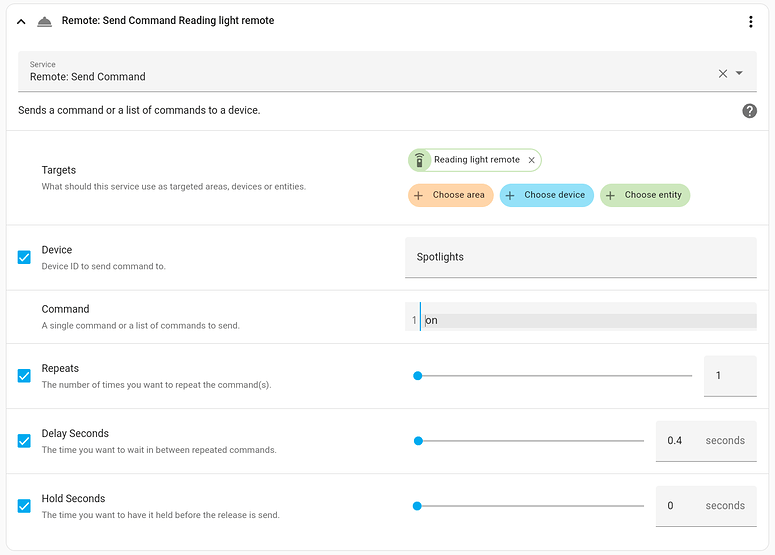Click plus icon on Choose entity chip
The height and width of the screenshot is (555, 775).
click(x=611, y=195)
